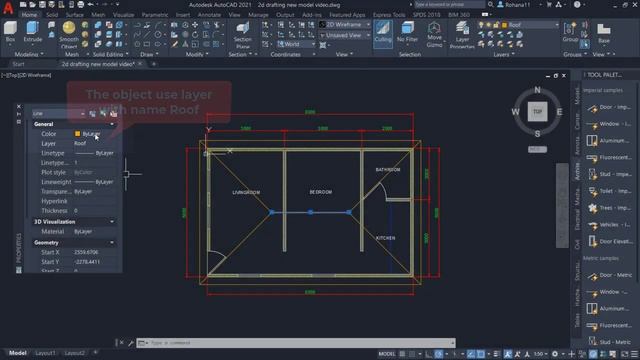Click the keyword search field in title bar
The height and width of the screenshot is (360, 640).
pyautogui.click(x=450, y=5)
